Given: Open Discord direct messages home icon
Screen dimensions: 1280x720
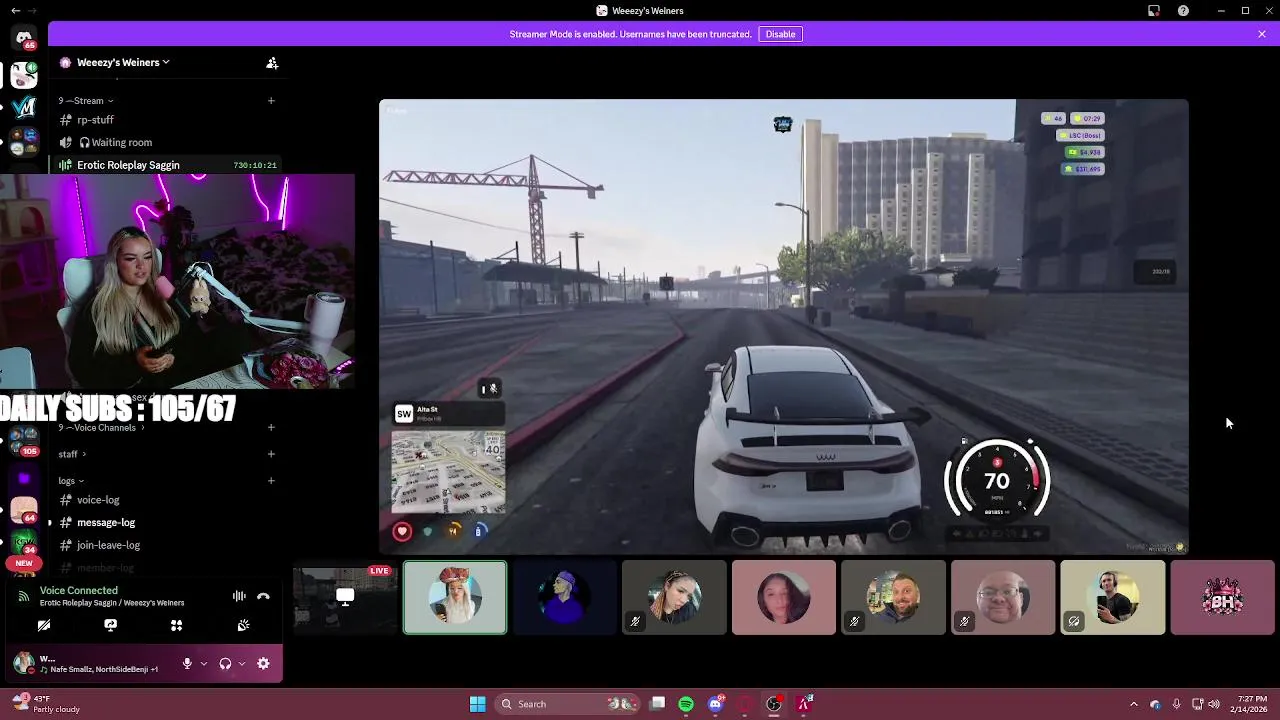Looking at the screenshot, I should [x=24, y=38].
